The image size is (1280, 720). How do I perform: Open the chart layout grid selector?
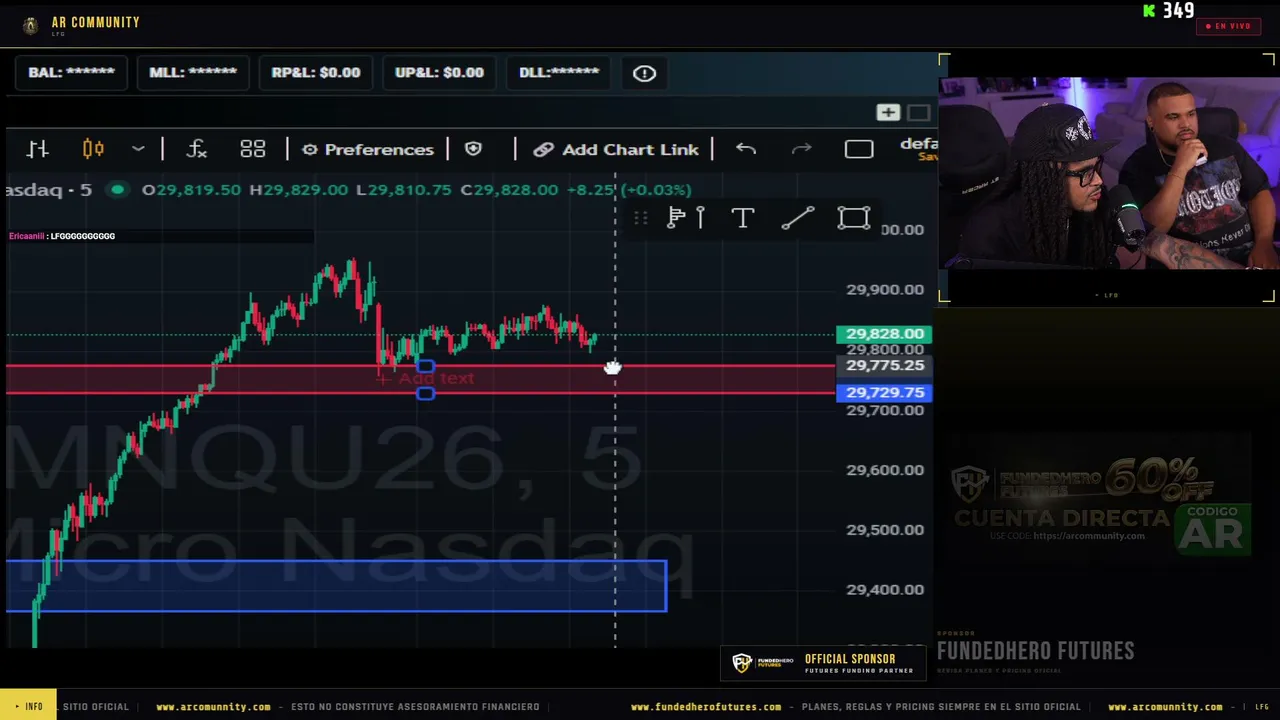[252, 149]
